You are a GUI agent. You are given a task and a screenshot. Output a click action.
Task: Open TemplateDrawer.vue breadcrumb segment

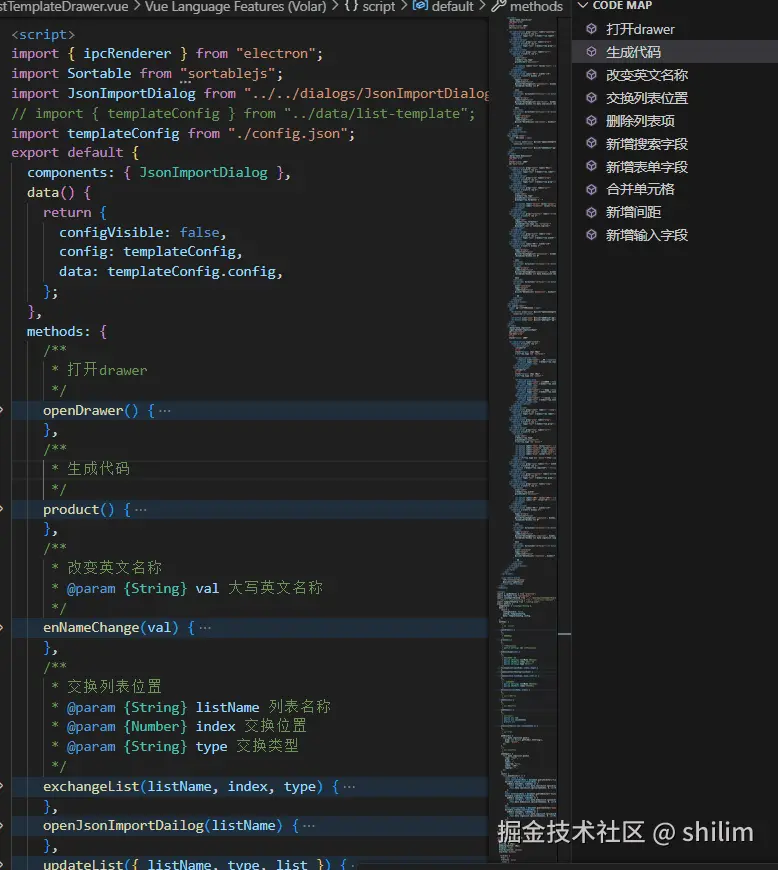pyautogui.click(x=64, y=7)
